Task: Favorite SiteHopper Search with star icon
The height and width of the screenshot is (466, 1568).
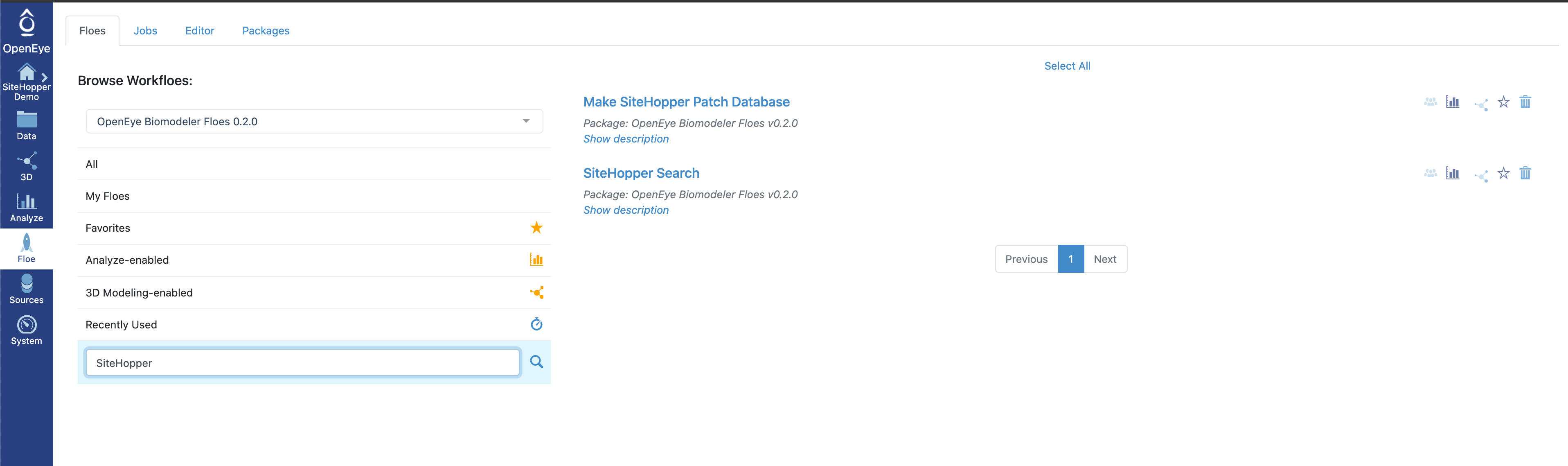Action: 1503,173
